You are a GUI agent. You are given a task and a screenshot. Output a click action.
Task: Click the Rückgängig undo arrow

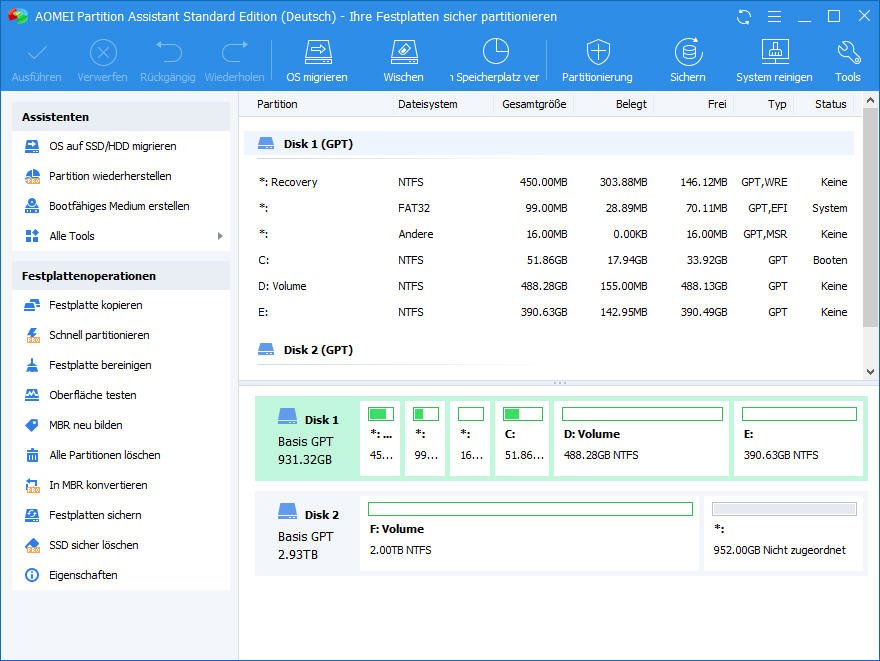[168, 52]
